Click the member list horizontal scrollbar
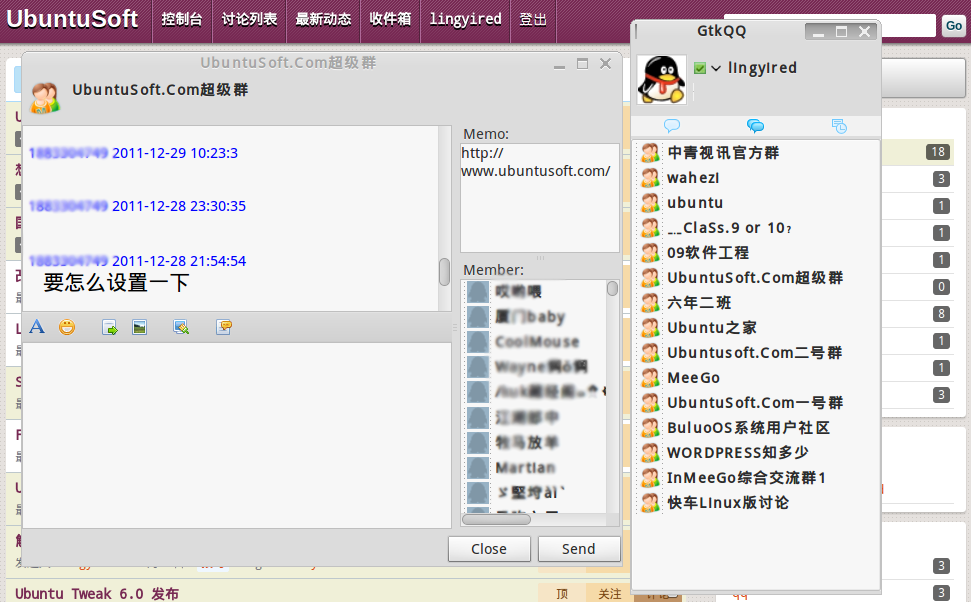The image size is (971, 602). [x=497, y=520]
